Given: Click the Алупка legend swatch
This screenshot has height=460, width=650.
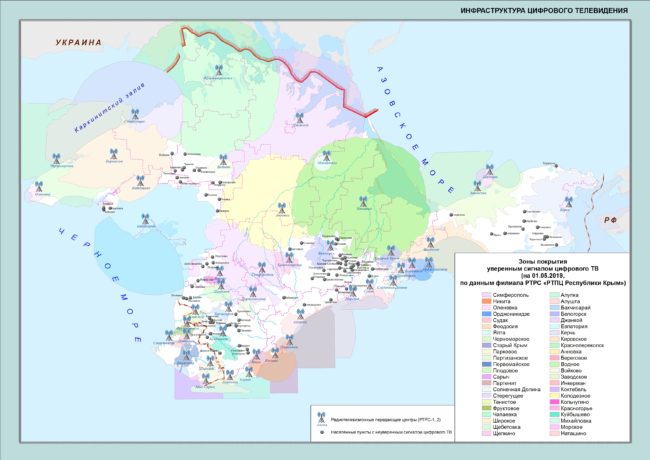Looking at the screenshot, I should click(x=554, y=295).
